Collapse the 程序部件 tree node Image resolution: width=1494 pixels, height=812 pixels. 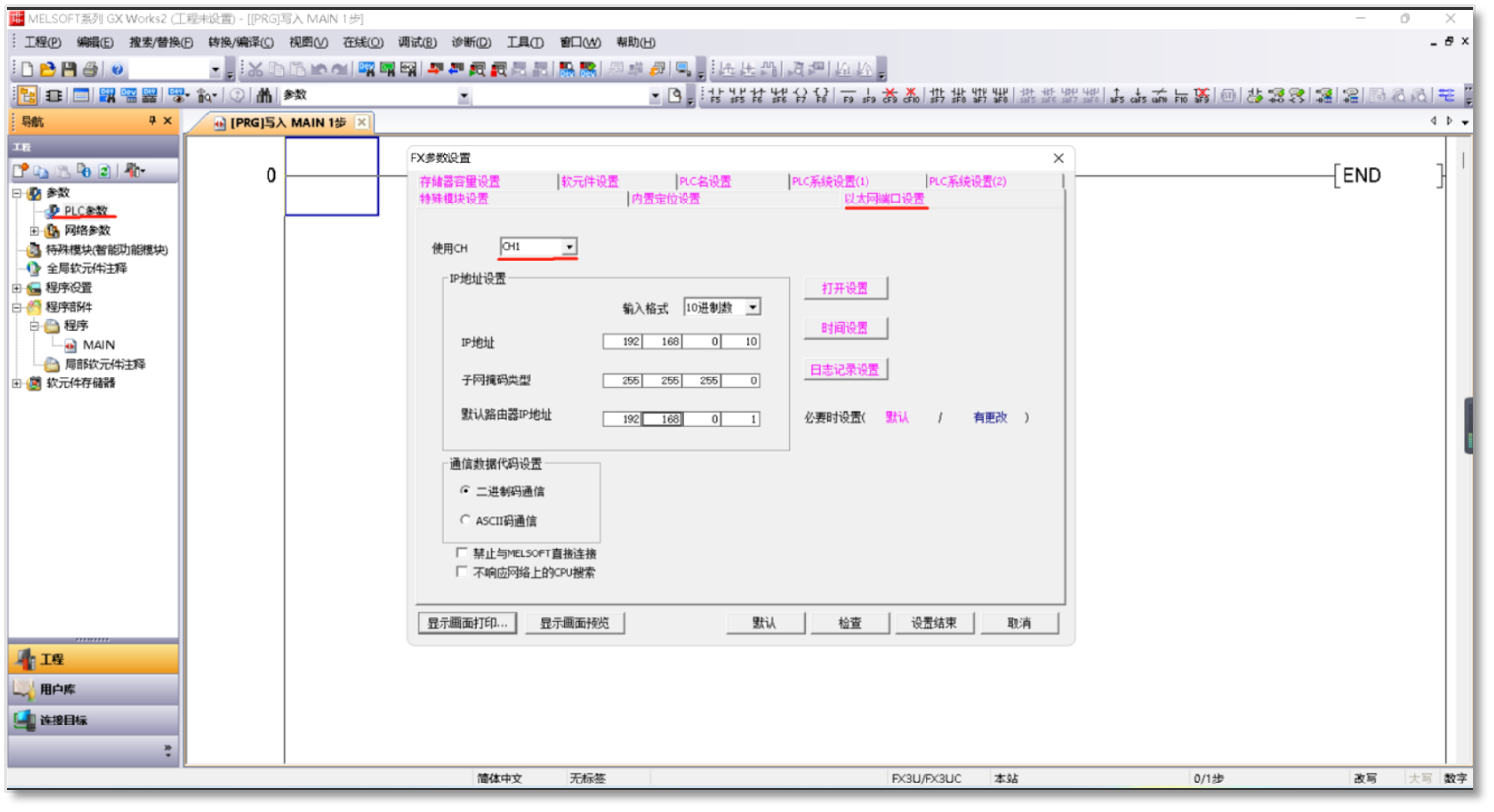point(16,307)
